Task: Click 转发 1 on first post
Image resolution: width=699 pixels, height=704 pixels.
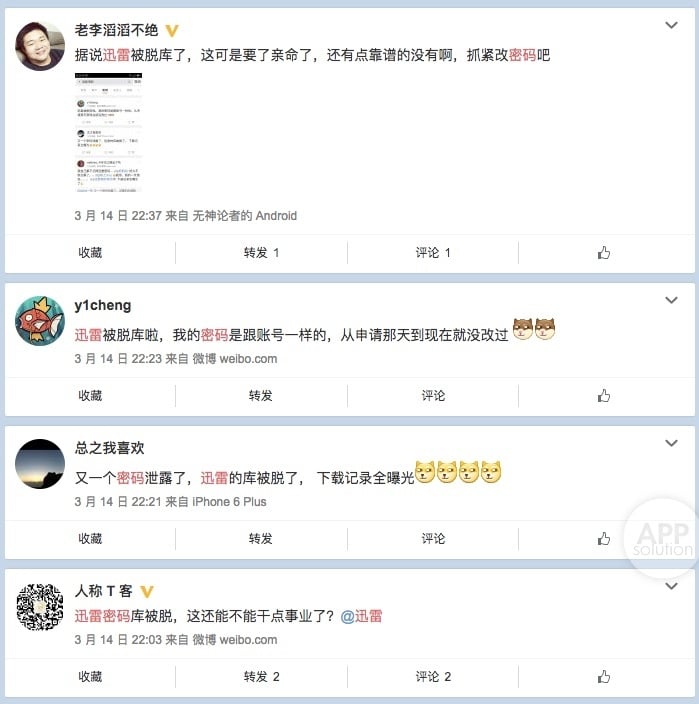Action: [x=261, y=253]
